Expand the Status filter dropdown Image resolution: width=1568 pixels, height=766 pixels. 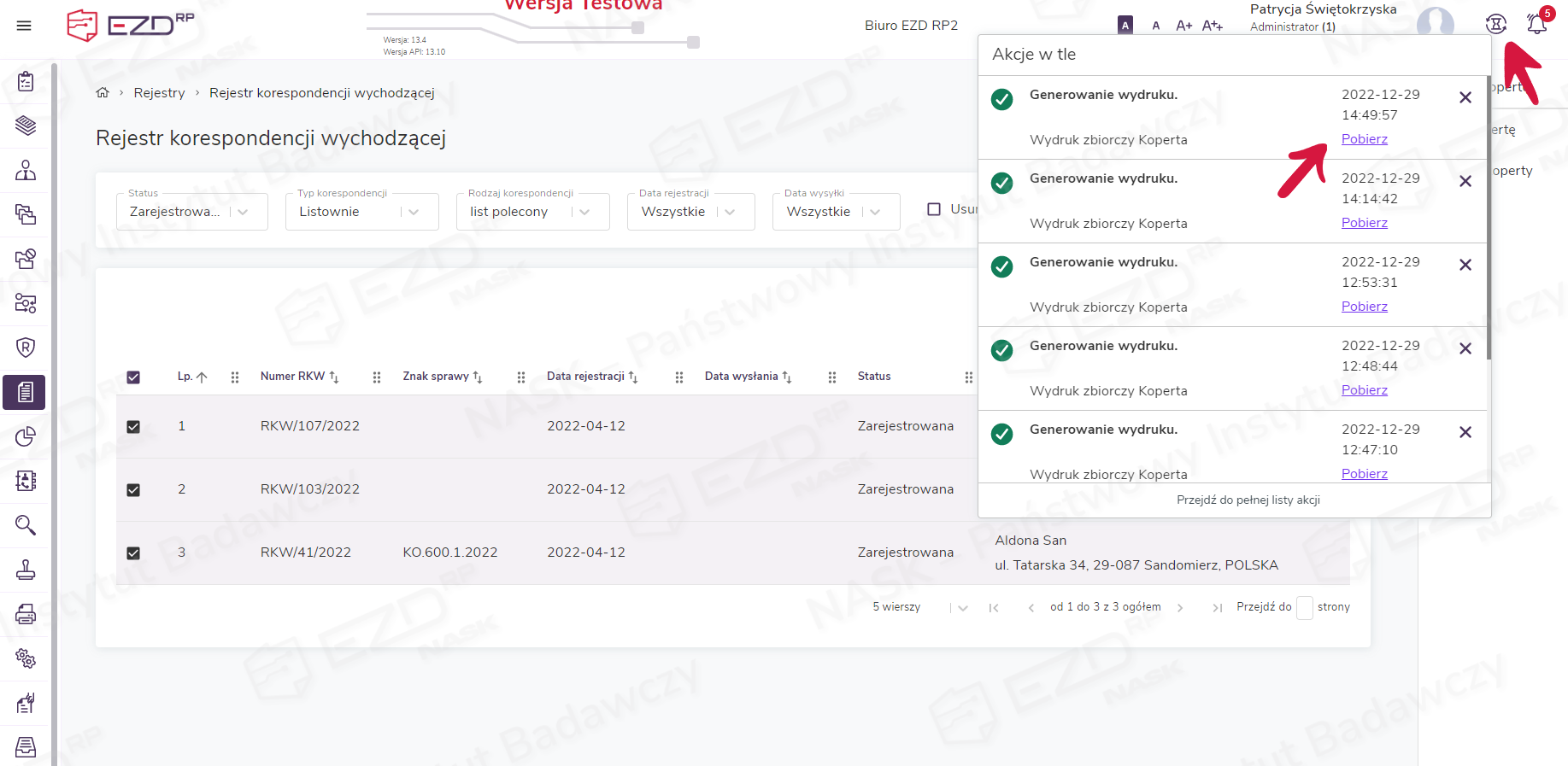click(191, 212)
